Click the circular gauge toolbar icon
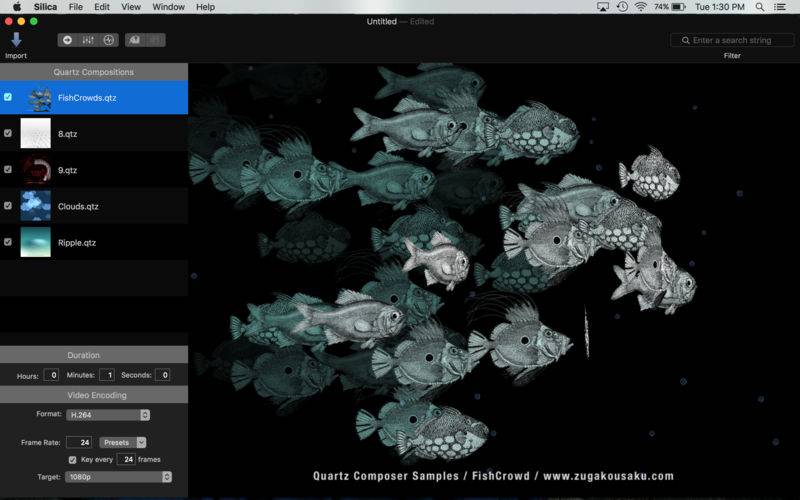This screenshot has height=500, width=800. point(109,40)
